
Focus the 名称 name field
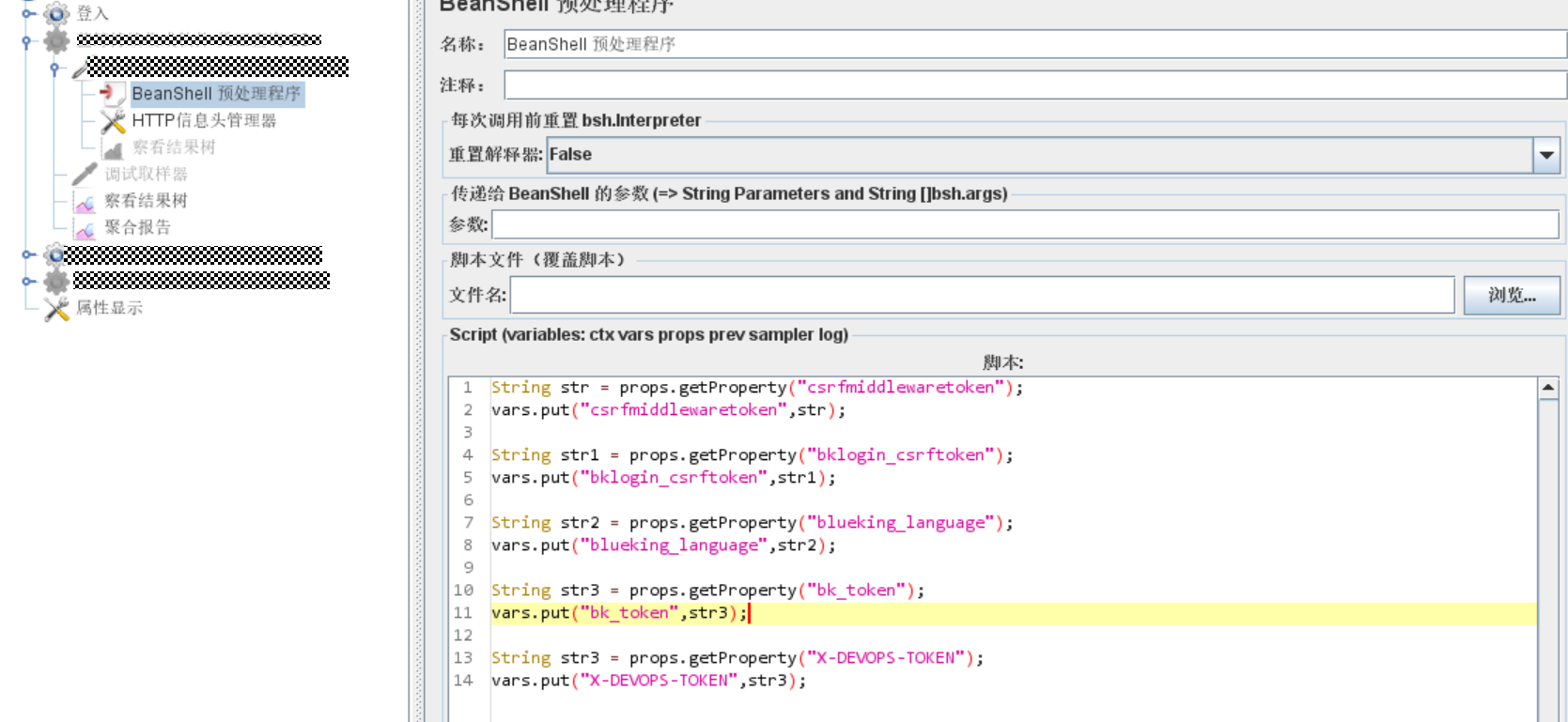pos(1035,44)
